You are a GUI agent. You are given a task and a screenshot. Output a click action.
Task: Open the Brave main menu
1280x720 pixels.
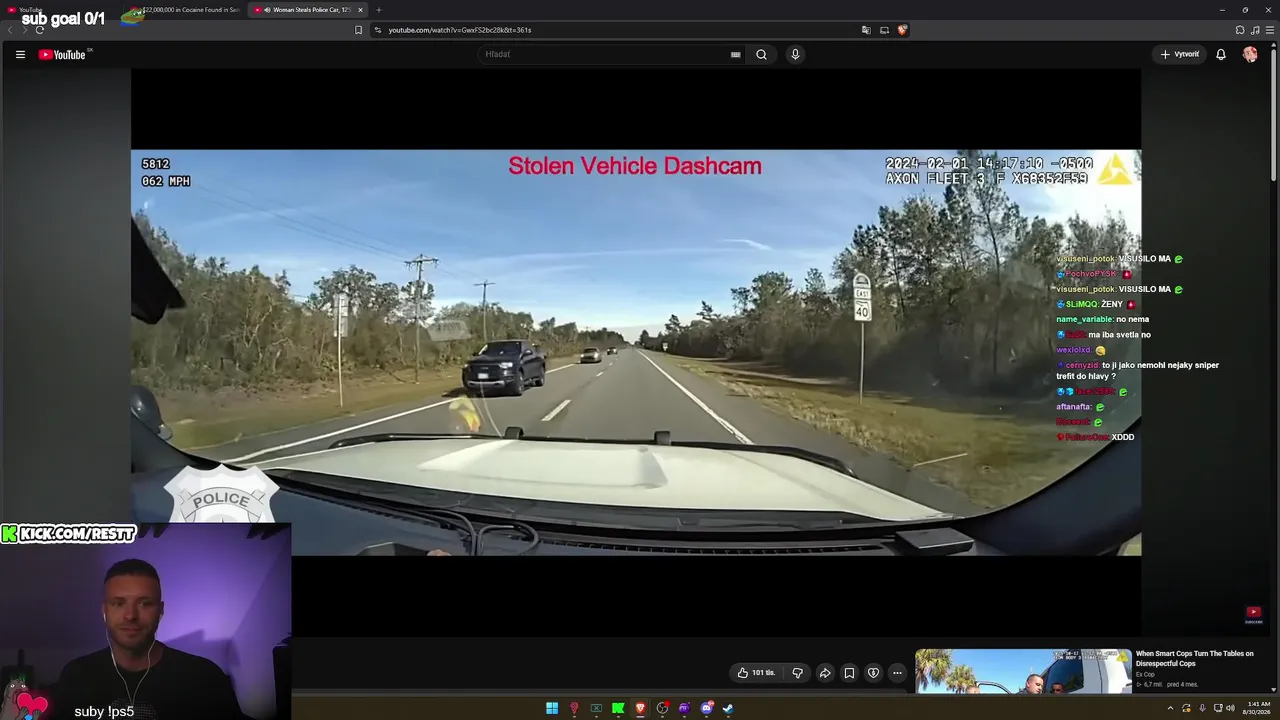pyautogui.click(x=1269, y=30)
